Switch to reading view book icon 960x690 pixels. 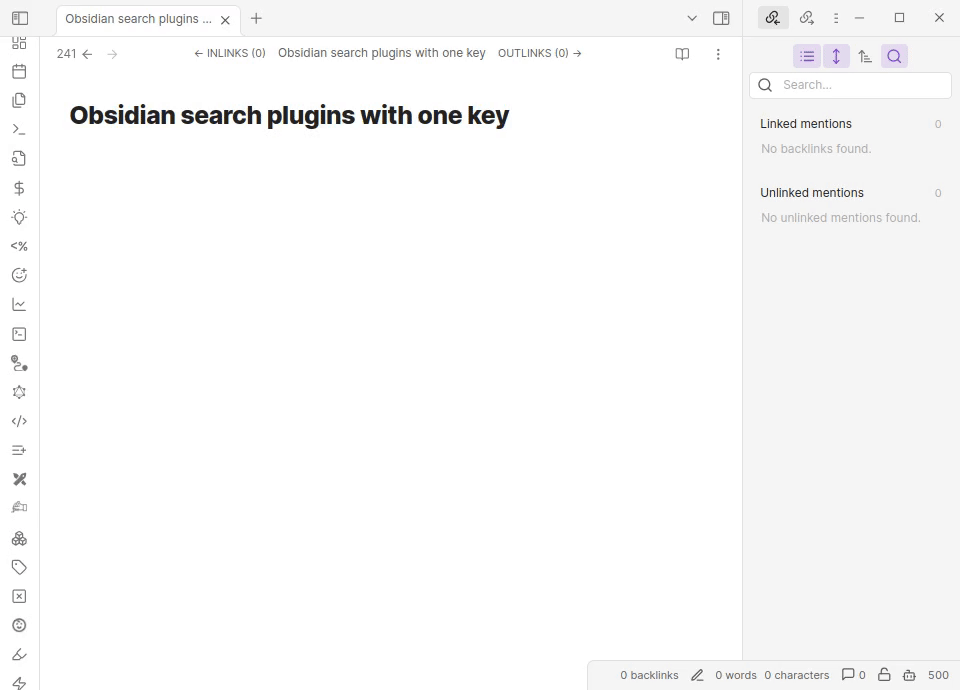pos(682,54)
